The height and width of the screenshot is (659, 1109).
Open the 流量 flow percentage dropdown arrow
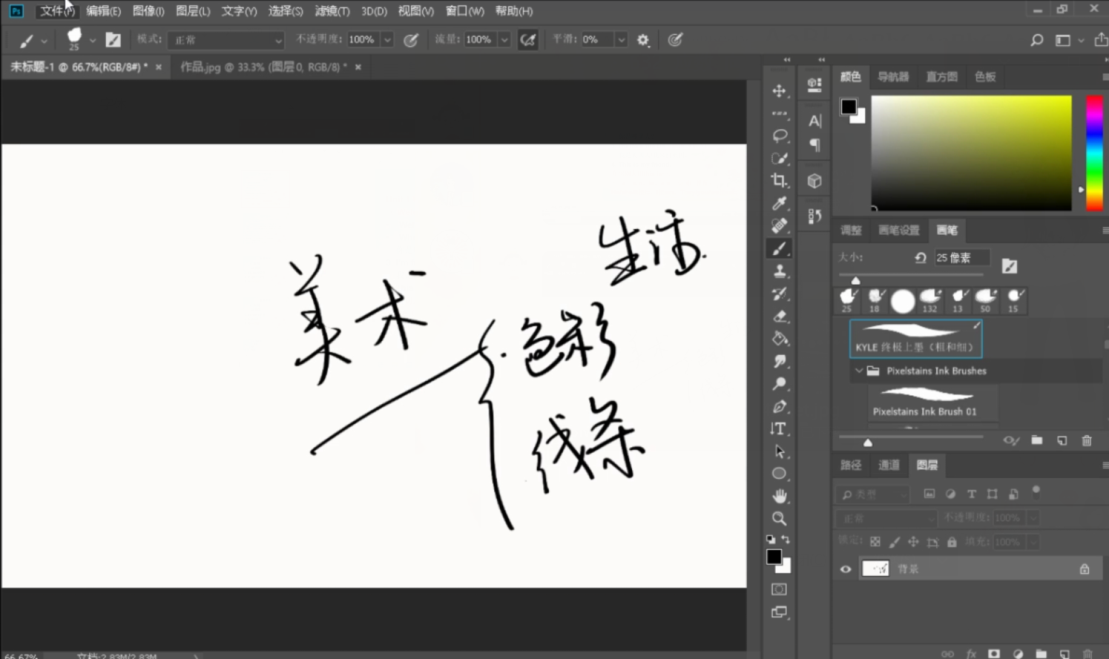[504, 40]
